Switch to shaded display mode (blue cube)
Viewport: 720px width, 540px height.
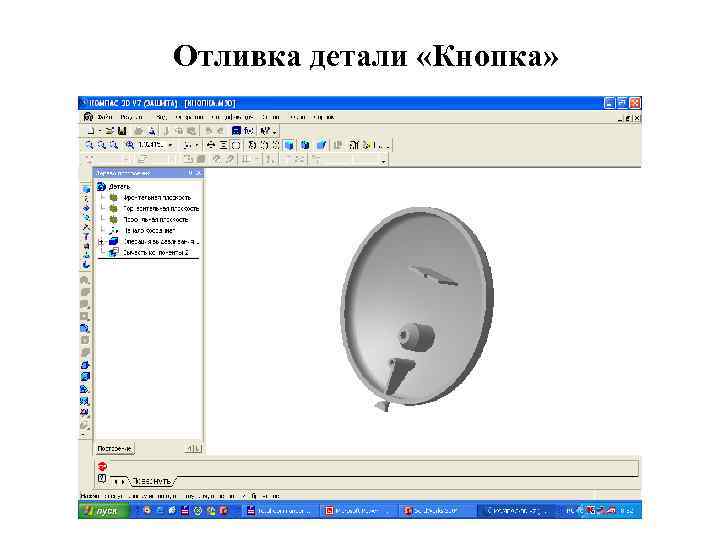tap(289, 145)
